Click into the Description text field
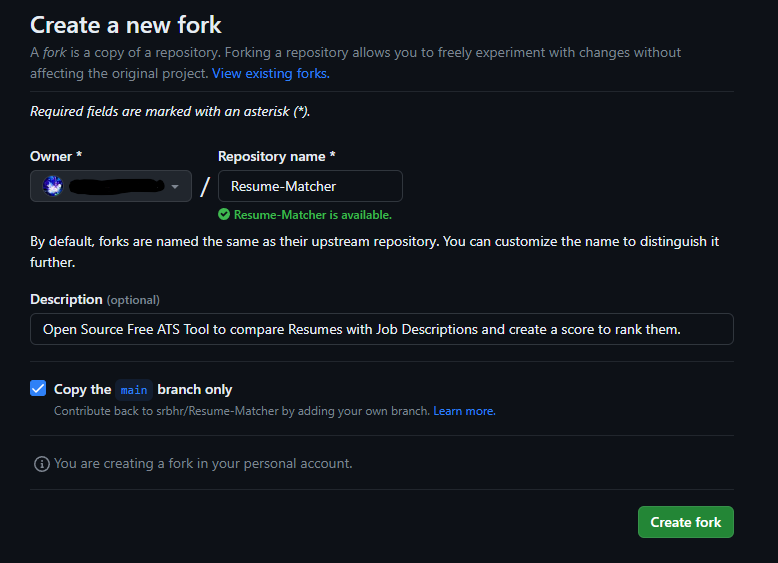 382,329
